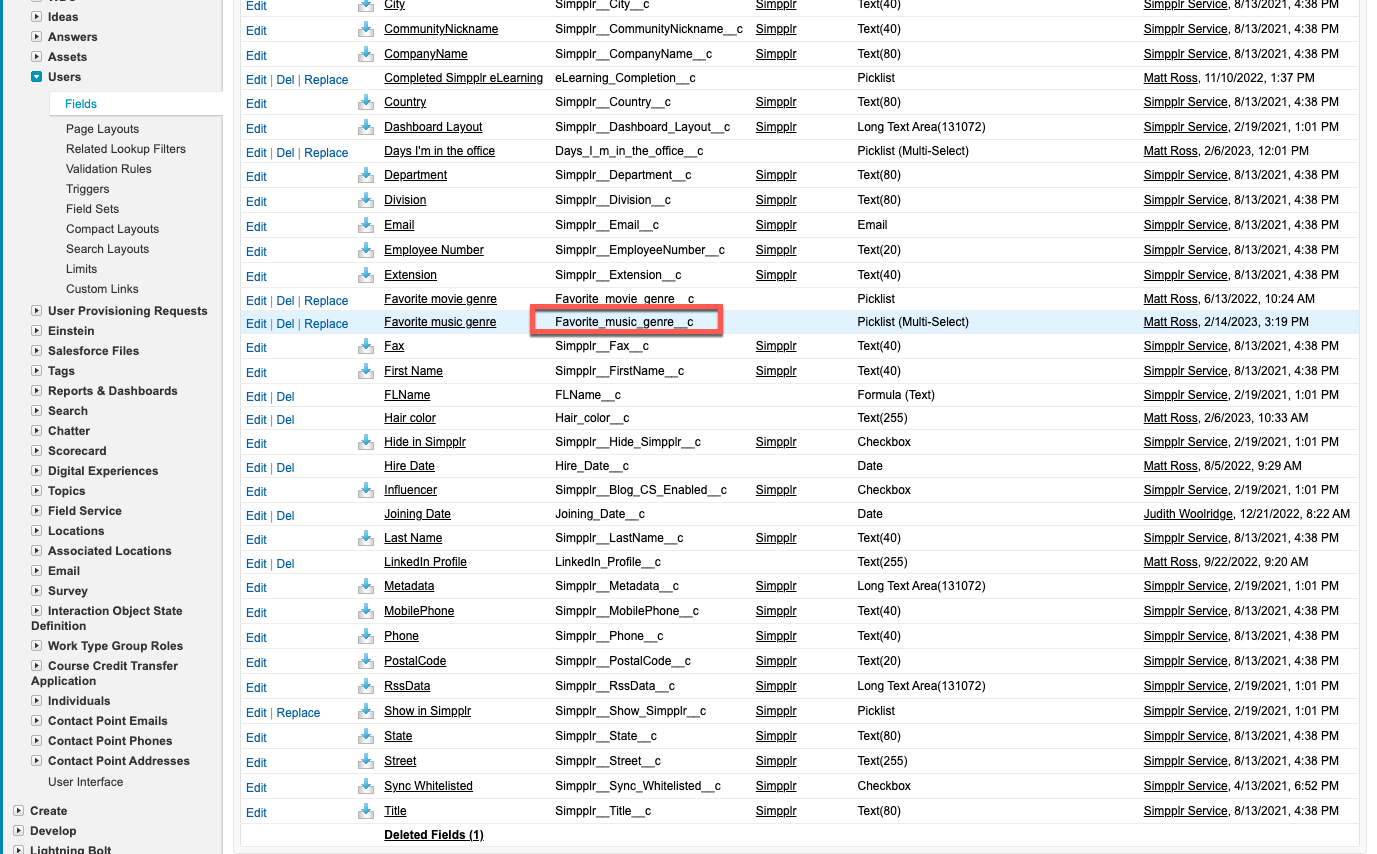Click the package icon in the PostalCode row

point(366,660)
